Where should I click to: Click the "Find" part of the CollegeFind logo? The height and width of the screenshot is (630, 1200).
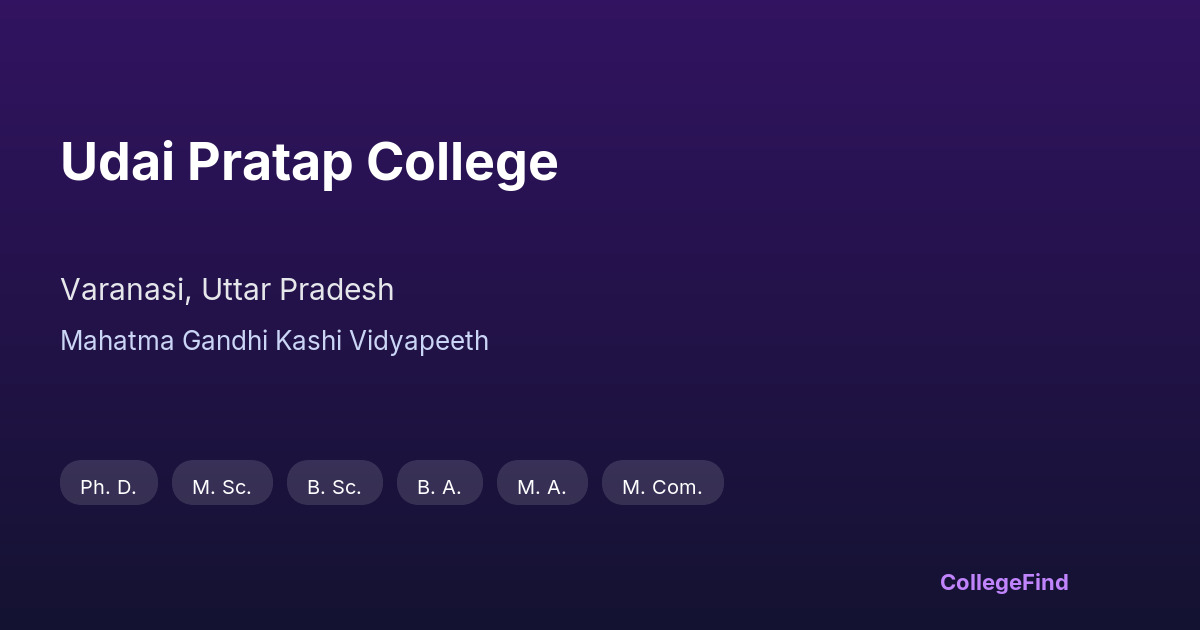click(1045, 583)
